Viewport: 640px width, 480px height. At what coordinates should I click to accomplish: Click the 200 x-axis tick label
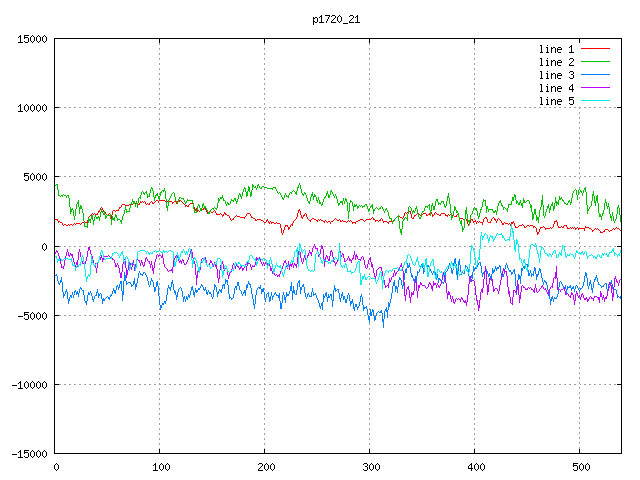click(x=265, y=467)
